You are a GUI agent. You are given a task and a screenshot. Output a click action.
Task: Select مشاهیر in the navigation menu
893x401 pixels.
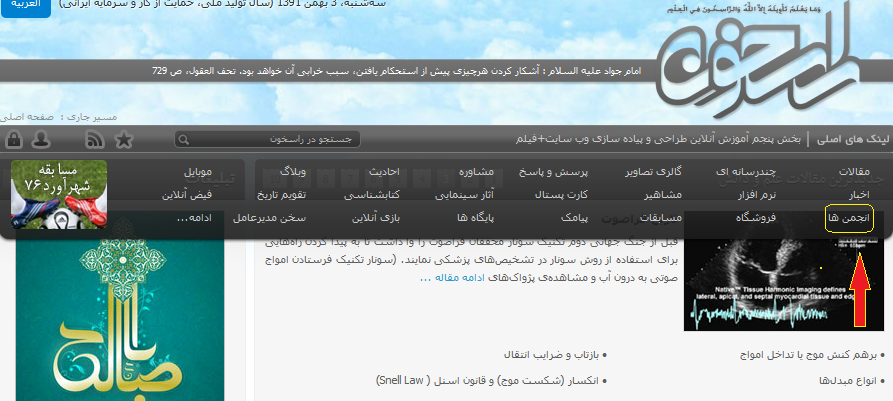pyautogui.click(x=663, y=195)
